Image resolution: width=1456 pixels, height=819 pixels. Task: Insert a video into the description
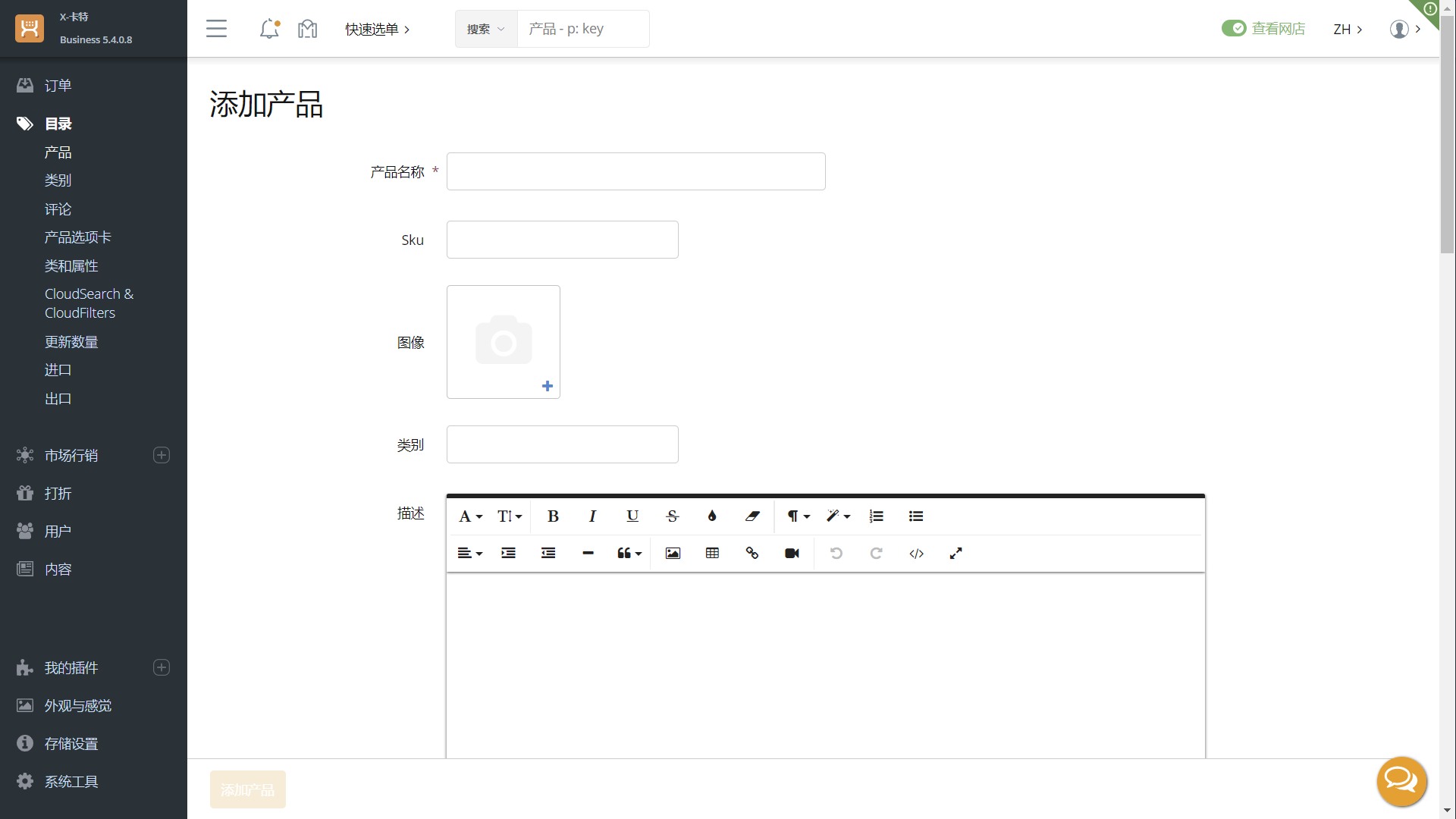click(791, 554)
